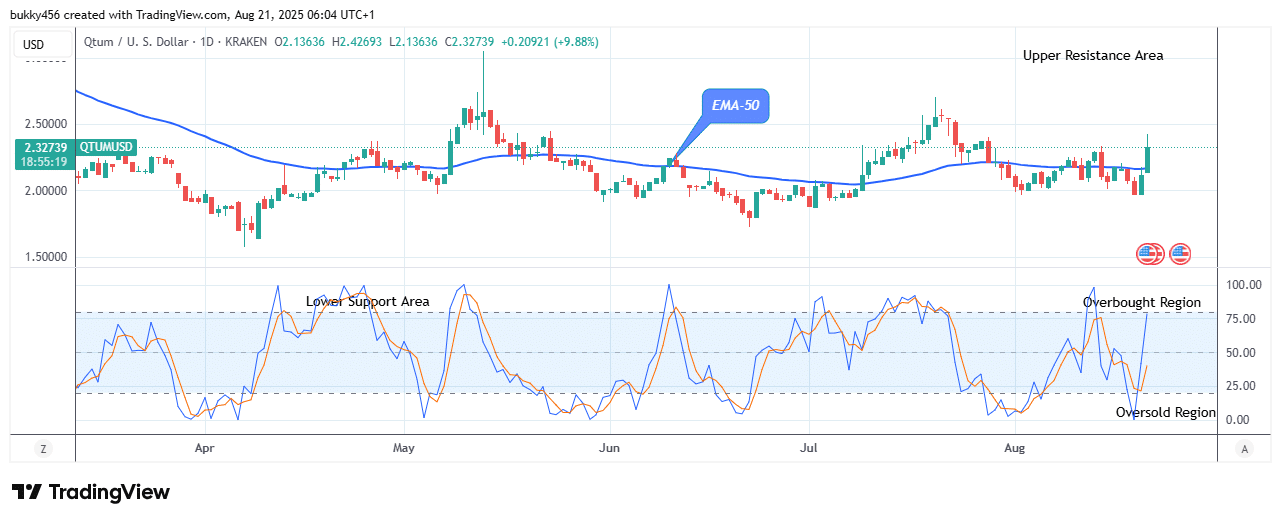The height and width of the screenshot is (522, 1281).
Task: Select the Oversold Region text
Action: [x=1166, y=412]
